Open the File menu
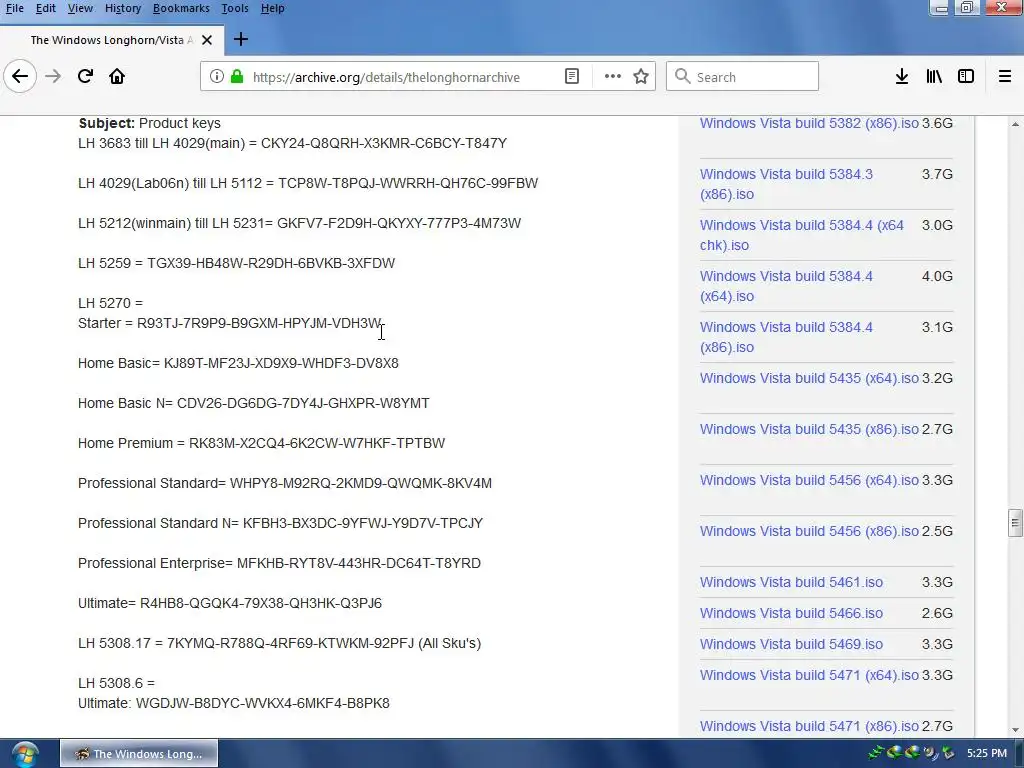The width and height of the screenshot is (1024, 768). 14,8
